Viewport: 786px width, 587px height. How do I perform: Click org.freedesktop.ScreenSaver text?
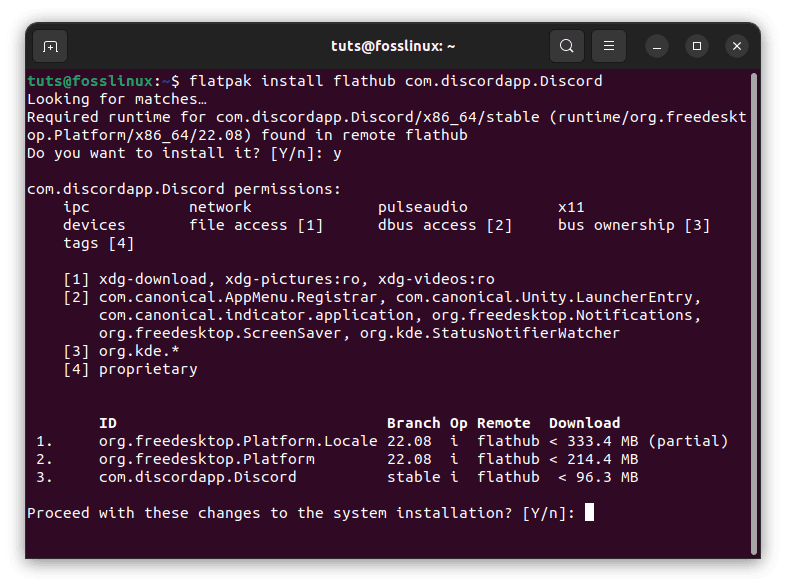pos(220,333)
